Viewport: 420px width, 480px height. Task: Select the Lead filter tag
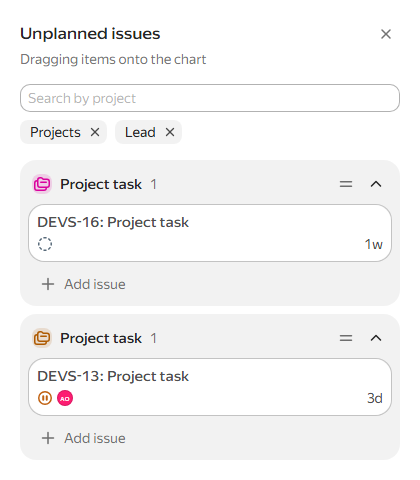[x=140, y=132]
